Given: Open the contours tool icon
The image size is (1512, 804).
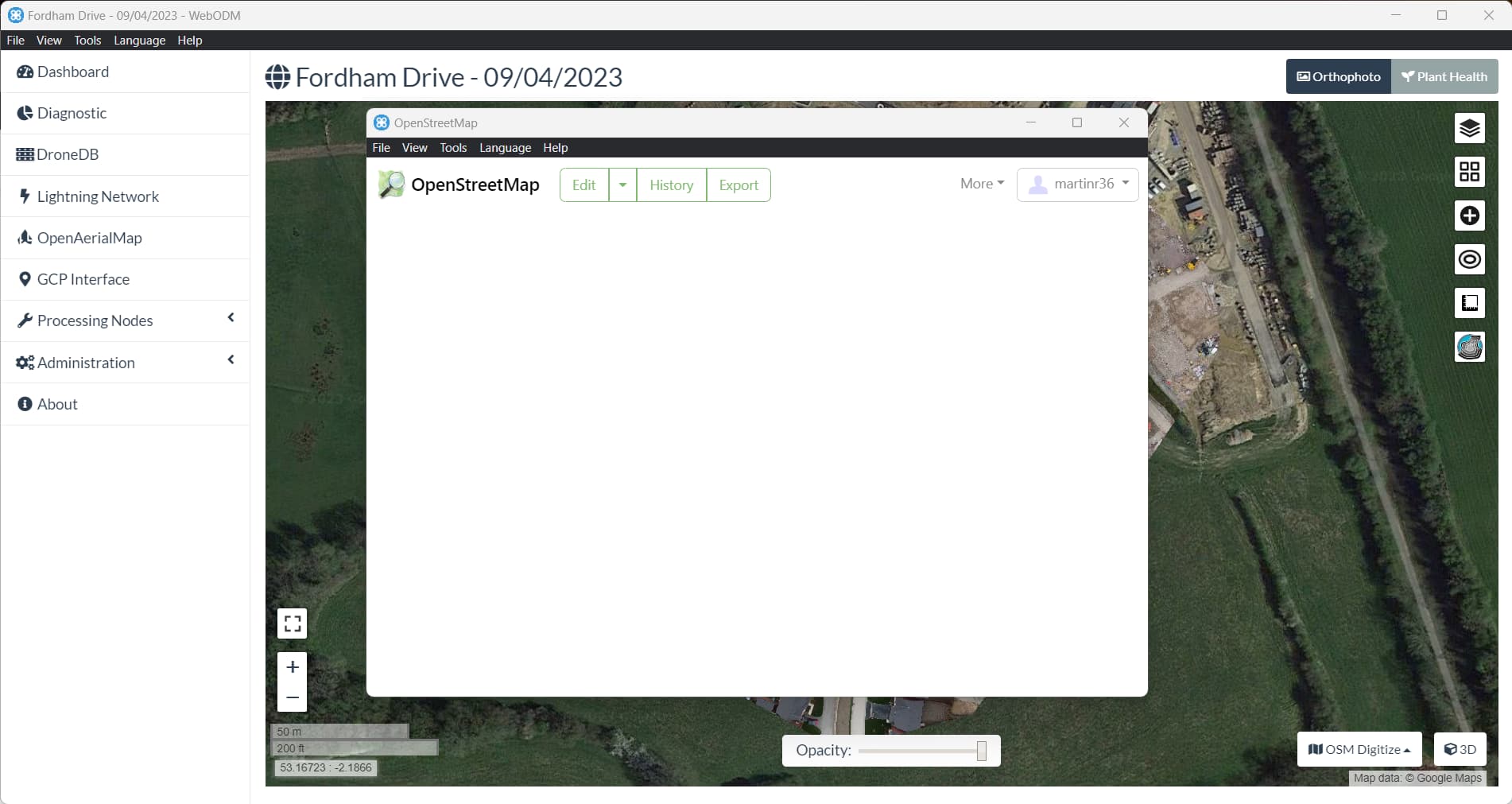Looking at the screenshot, I should (x=1470, y=347).
